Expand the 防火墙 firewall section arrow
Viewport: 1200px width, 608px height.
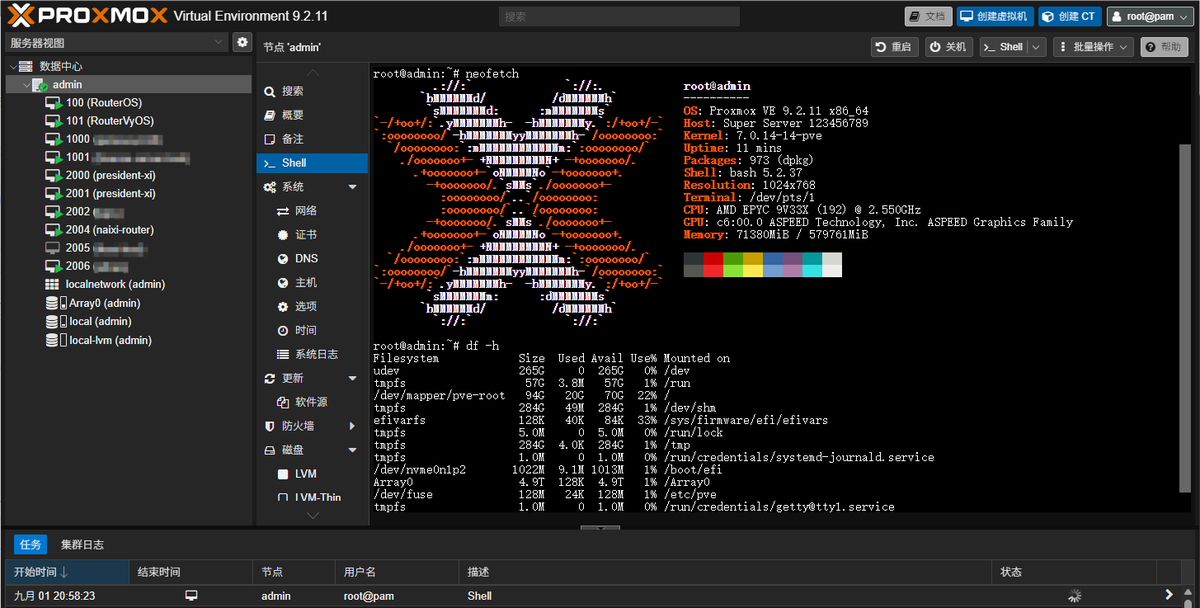point(352,426)
